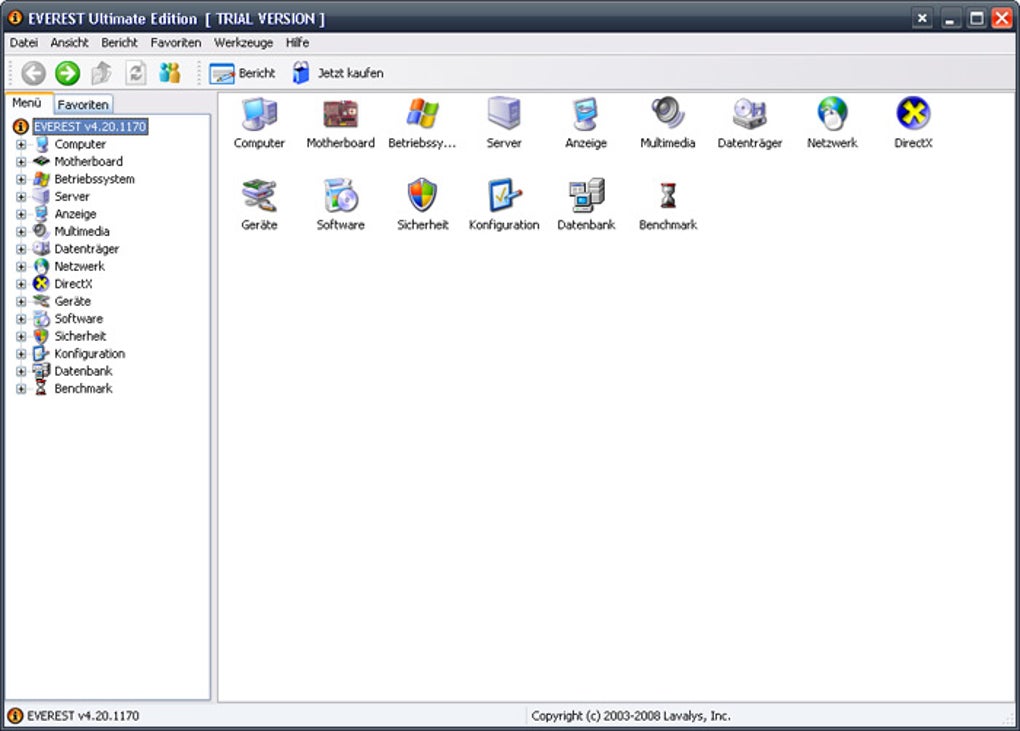Expand the Konfiguration tree node

(21, 354)
